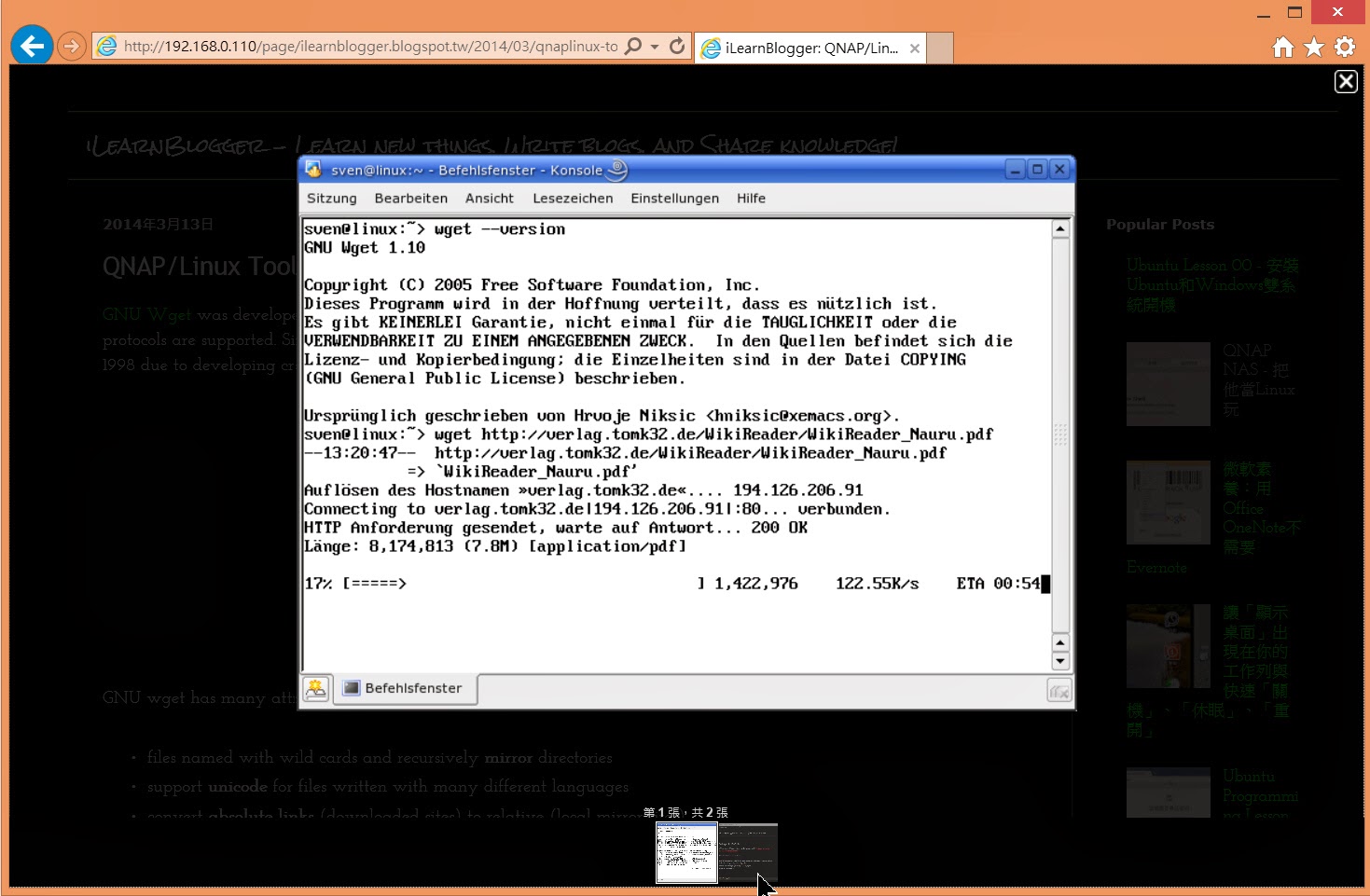Open browser Tools gear icon
The width and height of the screenshot is (1370, 896).
[x=1345, y=47]
